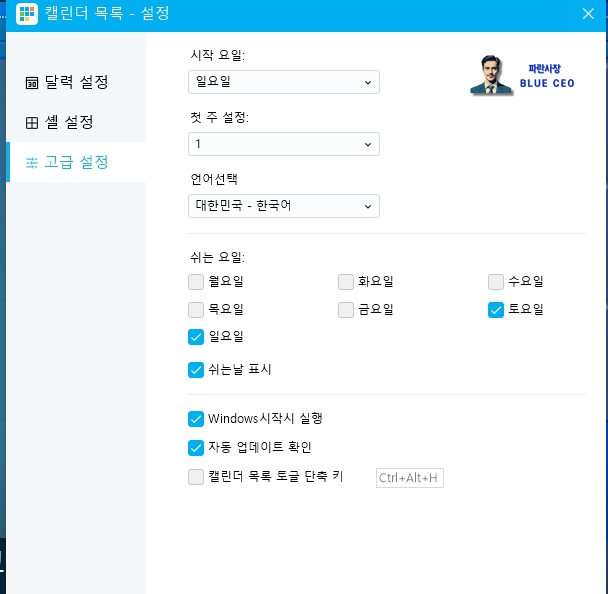Click the 셀 설정 grid icon
Screen dimensions: 608x594
pyautogui.click(x=32, y=123)
